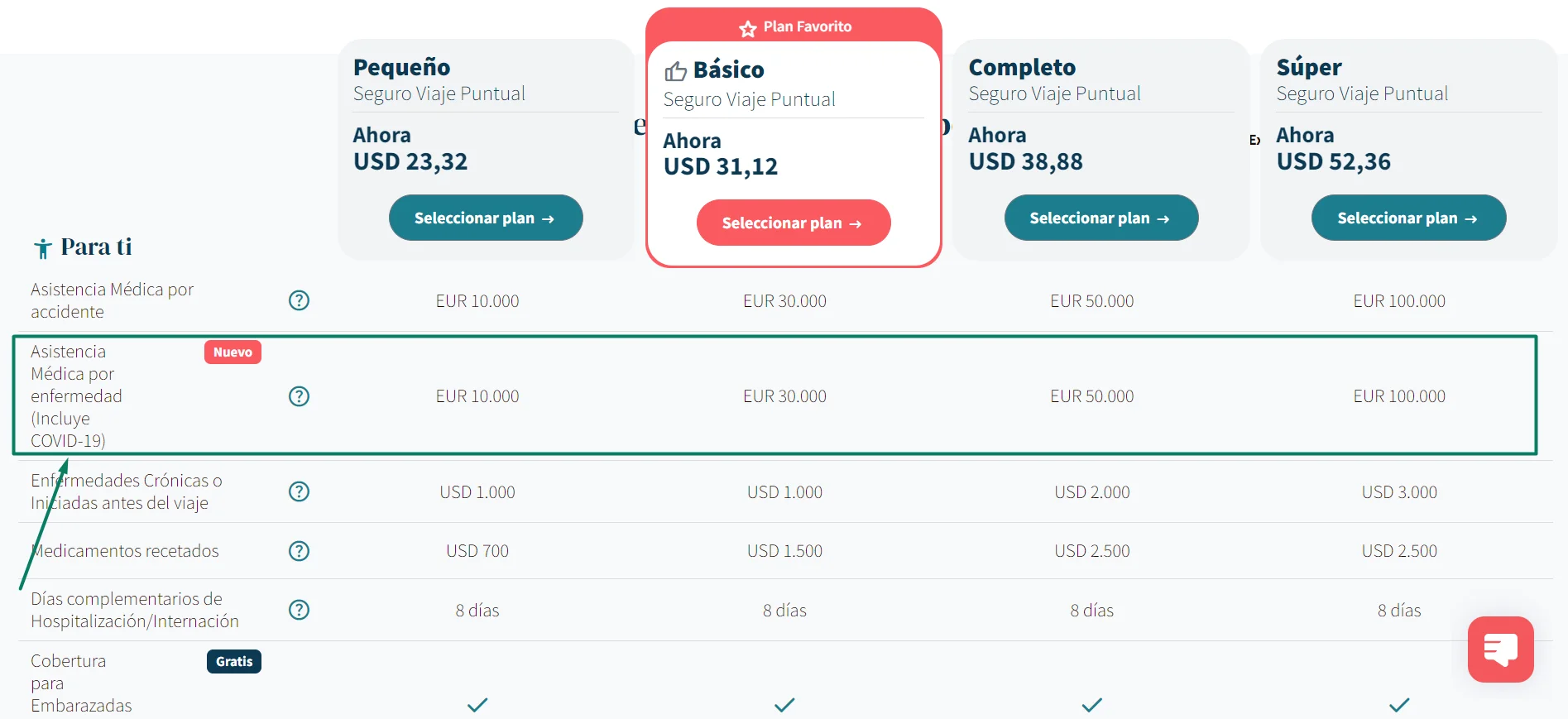Select the Pequeño plan
Image resolution: width=1568 pixels, height=719 pixels.
coord(486,218)
